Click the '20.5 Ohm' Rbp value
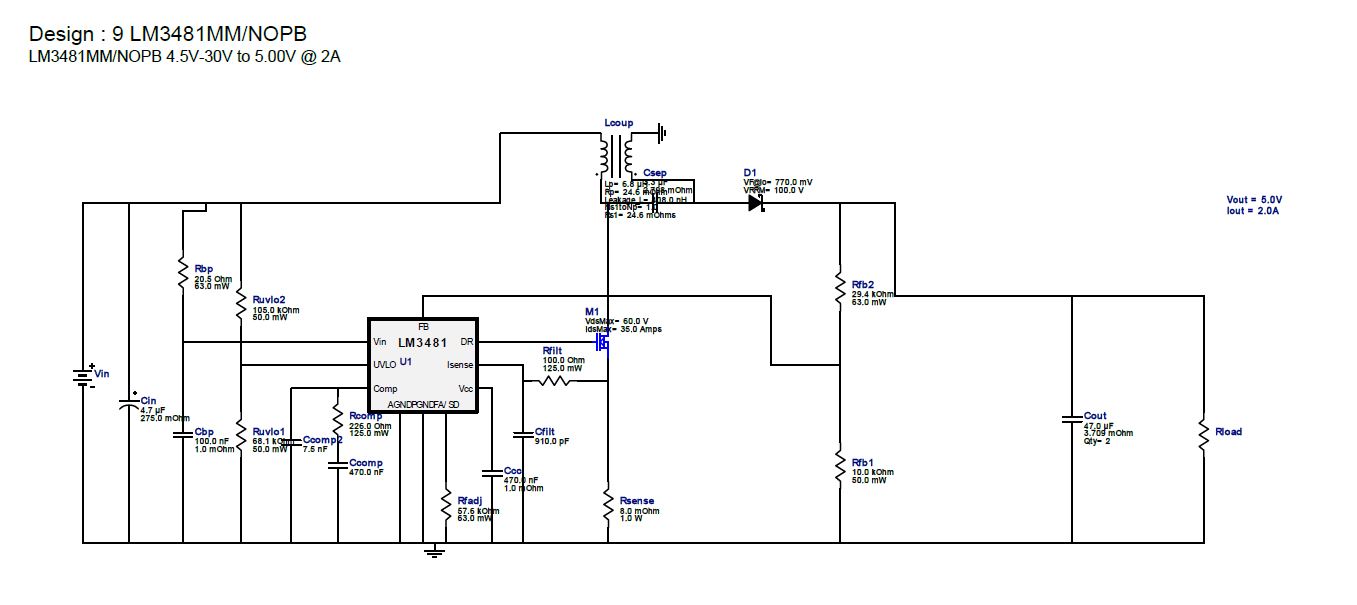The height and width of the screenshot is (605, 1357). pyautogui.click(x=213, y=278)
